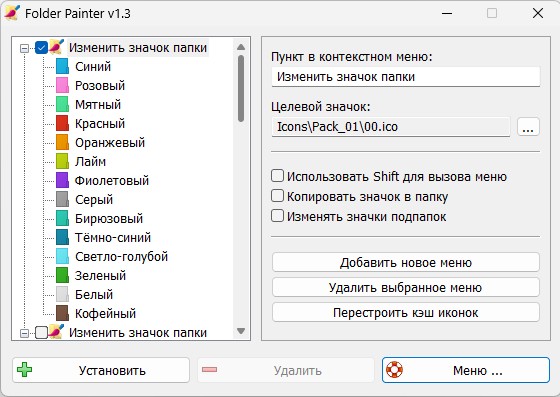The width and height of the screenshot is (560, 397).
Task: Pick the turquoise Бирюзовый folder icon
Action: pyautogui.click(x=62, y=218)
